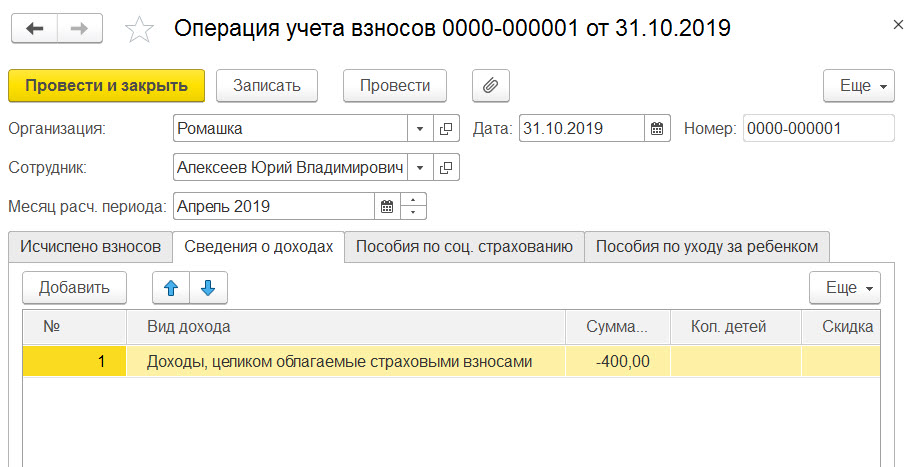Switch to Пособия по соц. страхованию tab
Viewport: 908px width, 467px height.
coord(464,247)
